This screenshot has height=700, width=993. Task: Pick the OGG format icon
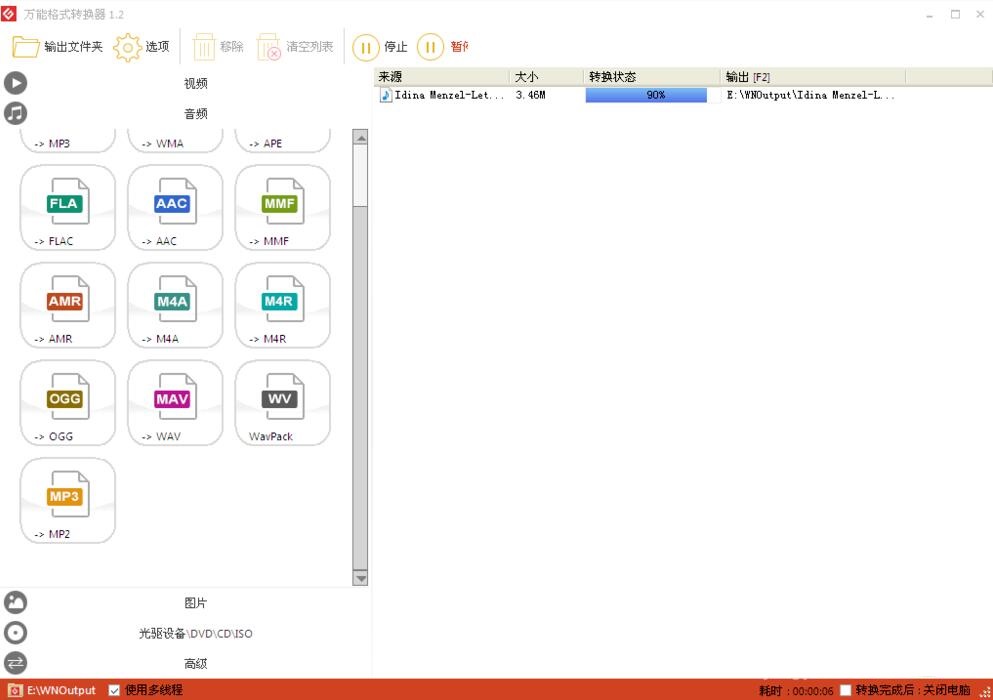(68, 402)
